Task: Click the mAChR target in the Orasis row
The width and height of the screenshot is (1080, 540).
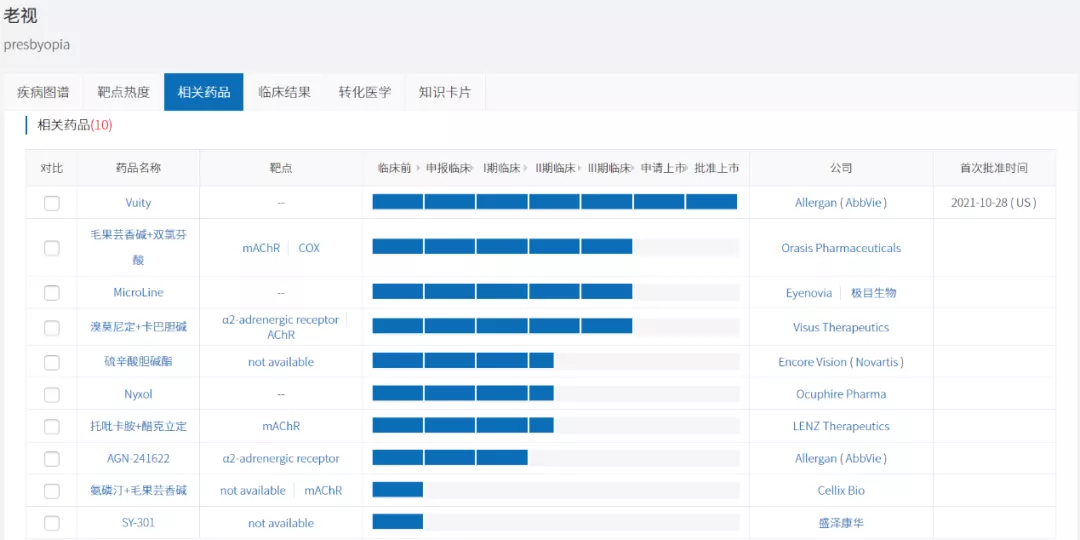Action: point(261,248)
